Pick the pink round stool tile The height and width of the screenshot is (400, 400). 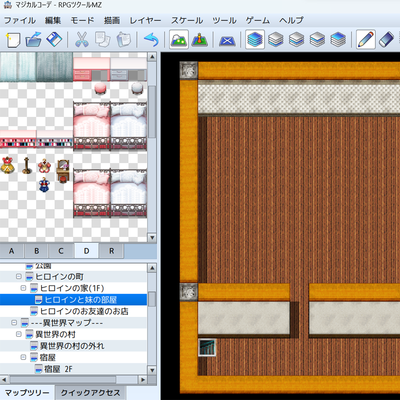[x=100, y=89]
